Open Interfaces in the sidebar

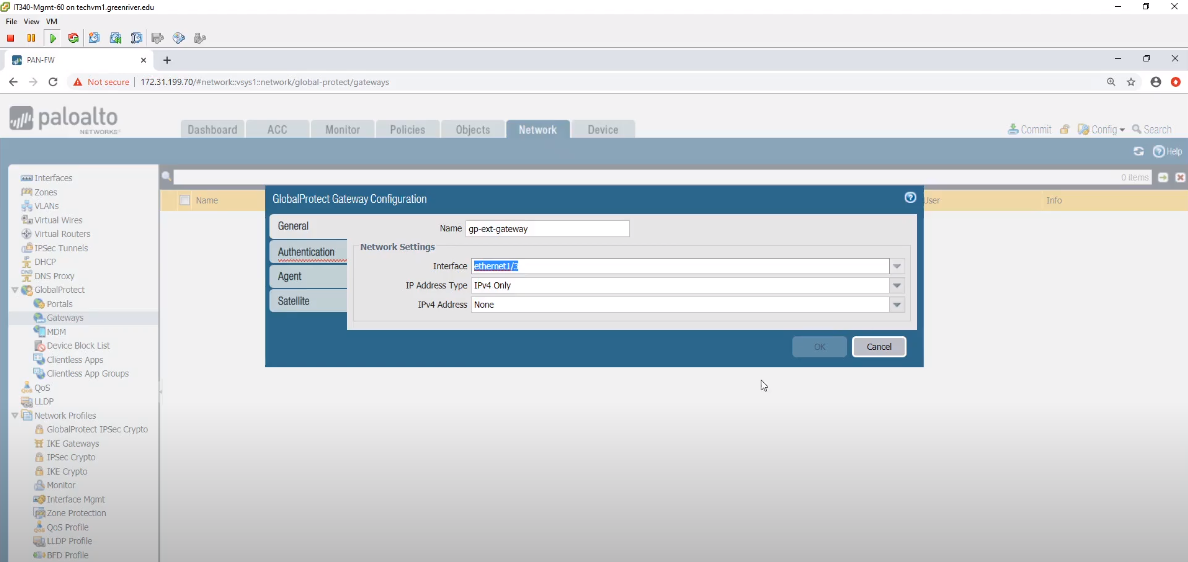tap(53, 178)
